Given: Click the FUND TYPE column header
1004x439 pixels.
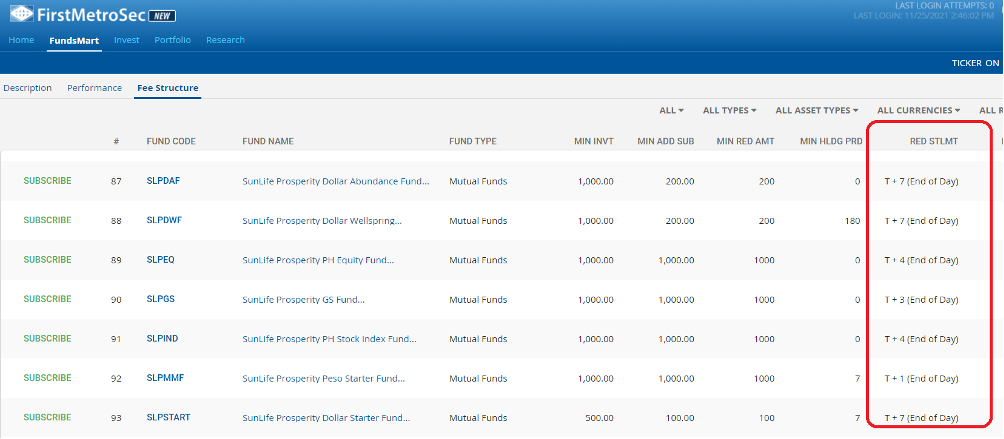Looking at the screenshot, I should [473, 141].
